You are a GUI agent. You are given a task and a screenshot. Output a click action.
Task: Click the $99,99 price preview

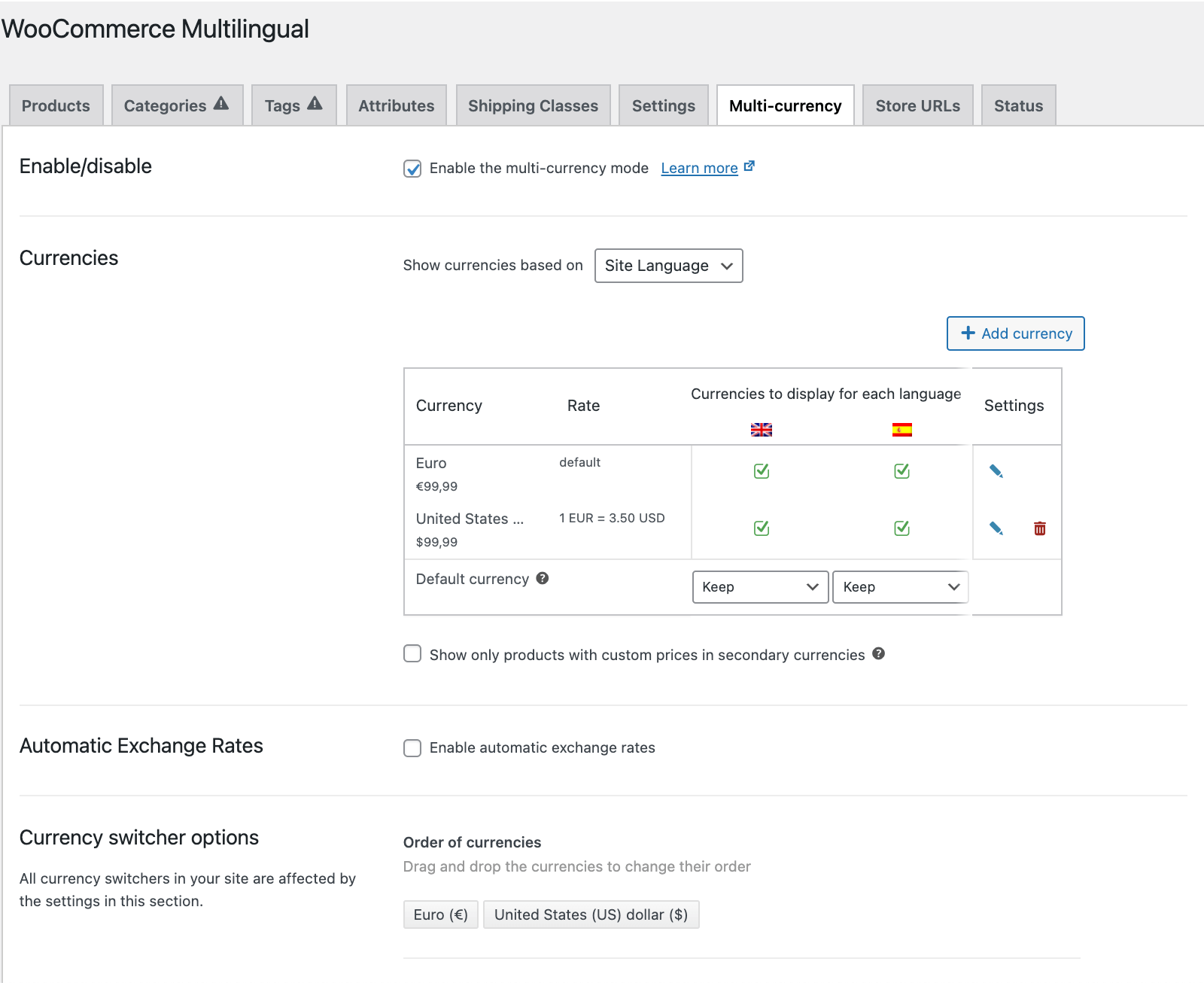point(436,542)
